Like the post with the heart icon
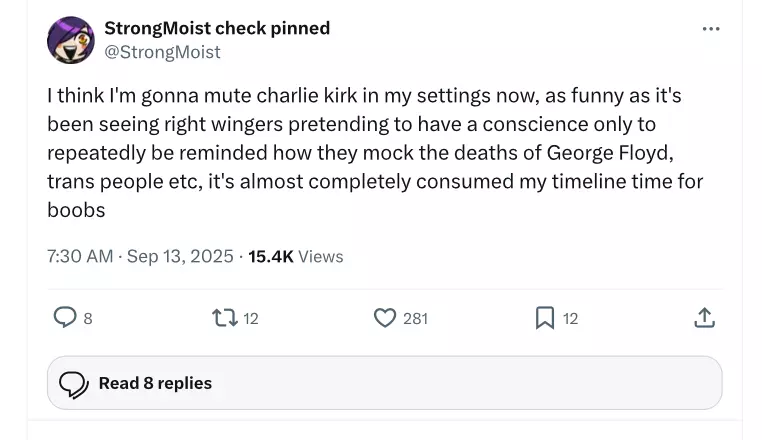The height and width of the screenshot is (440, 762). (385, 318)
